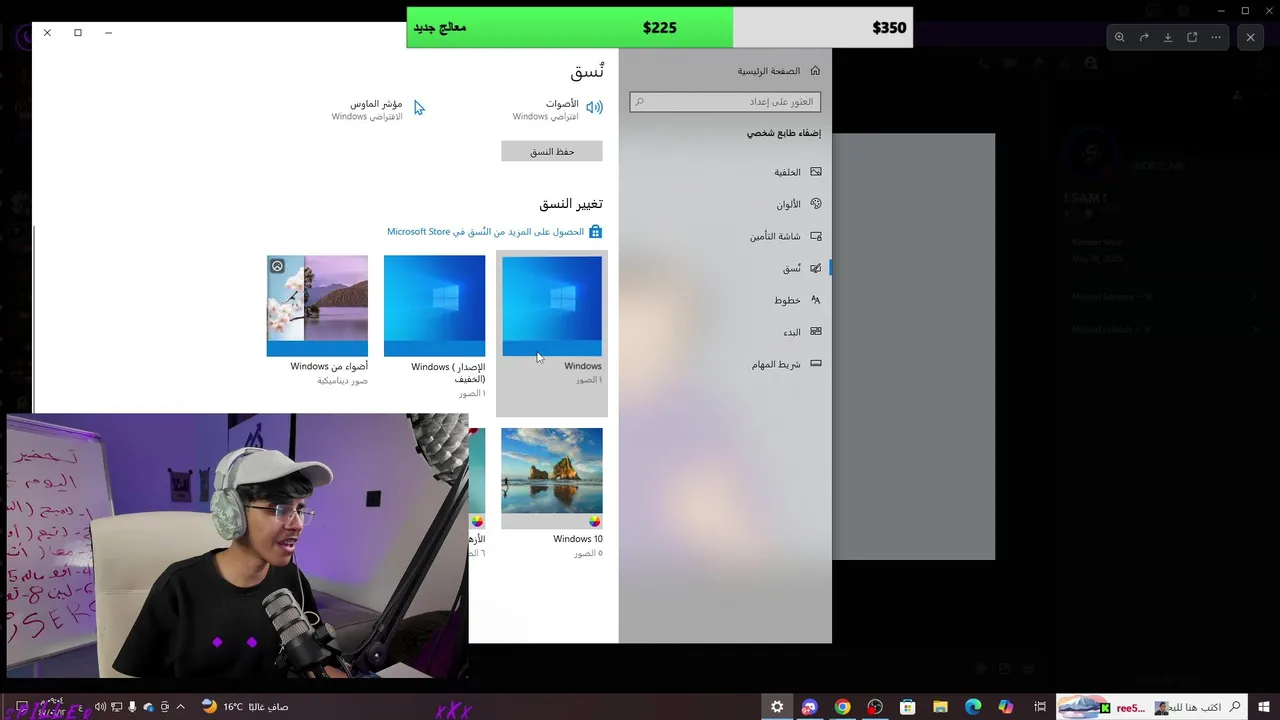Open Settings gear icon in taskbar
Screen dimensions: 1280x720
pos(777,707)
